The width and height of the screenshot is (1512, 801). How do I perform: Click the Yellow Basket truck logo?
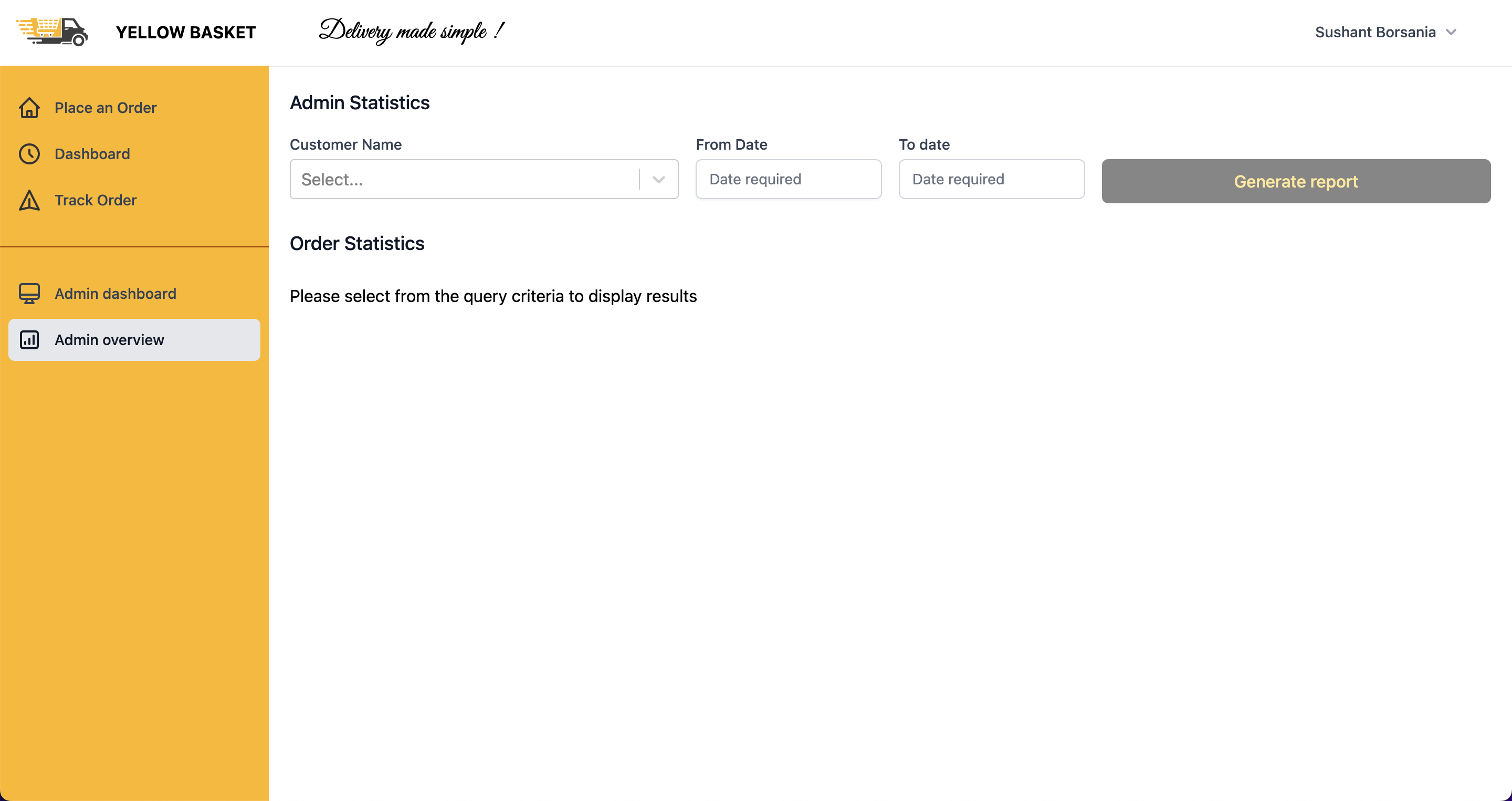(x=52, y=32)
